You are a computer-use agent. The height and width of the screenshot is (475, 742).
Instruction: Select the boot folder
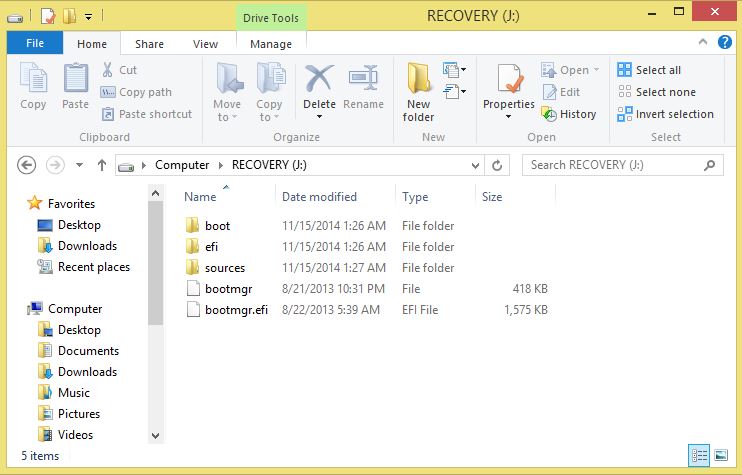click(367, 226)
